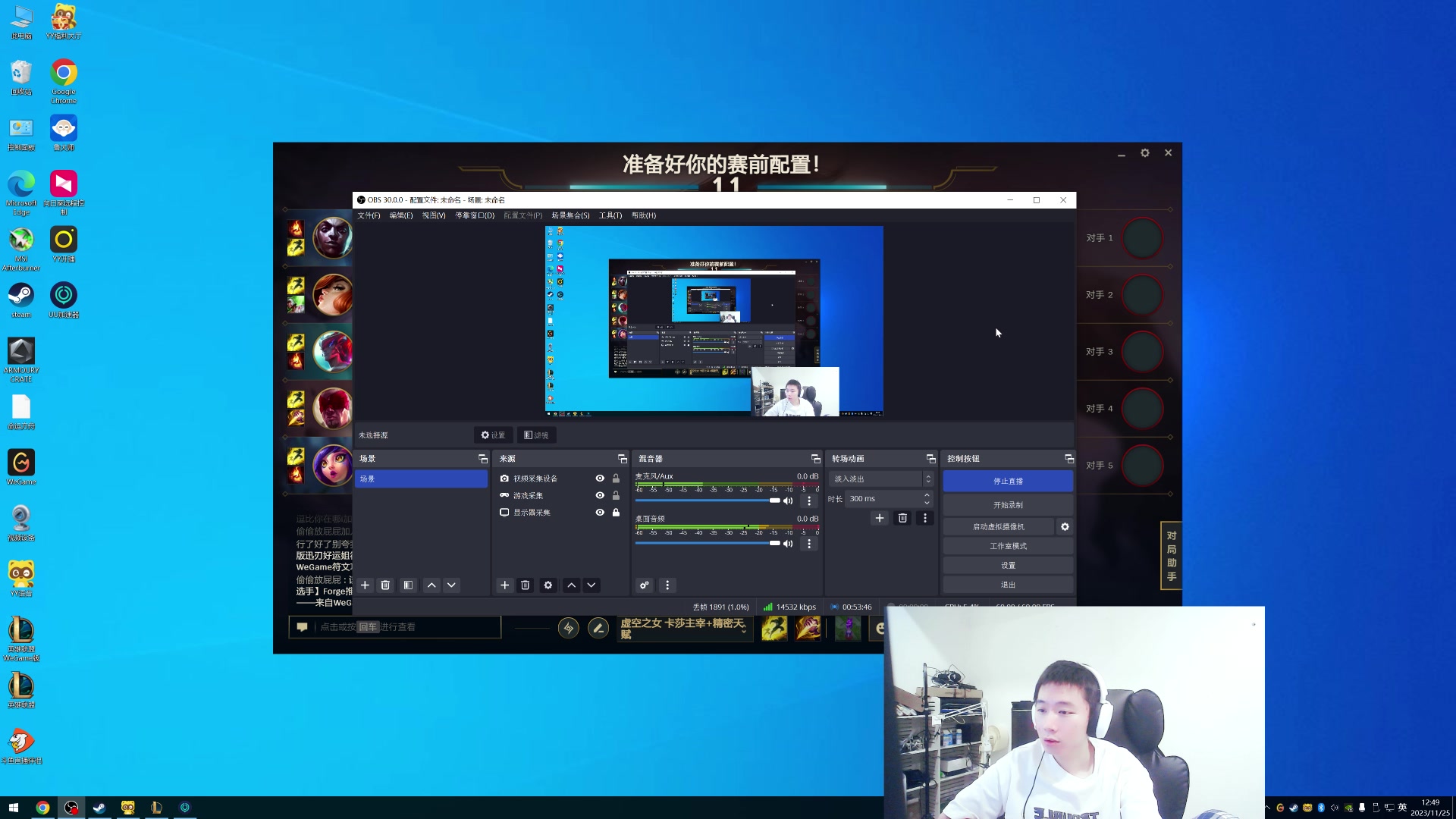Viewport: 1456px width, 819px height.
Task: Open scene filters icon in 场景 panel
Action: (408, 585)
